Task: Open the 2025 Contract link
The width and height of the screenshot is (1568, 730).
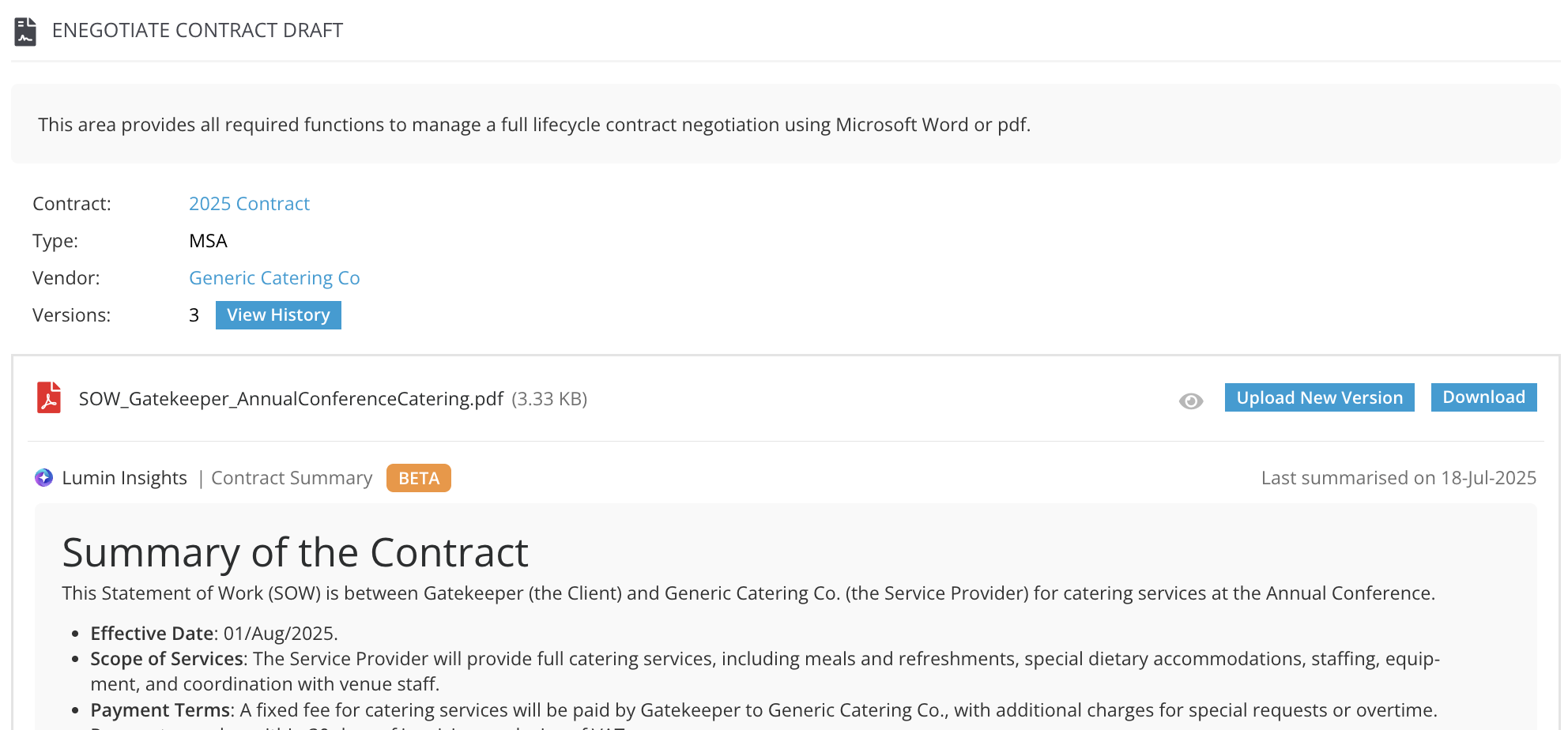Action: point(249,204)
